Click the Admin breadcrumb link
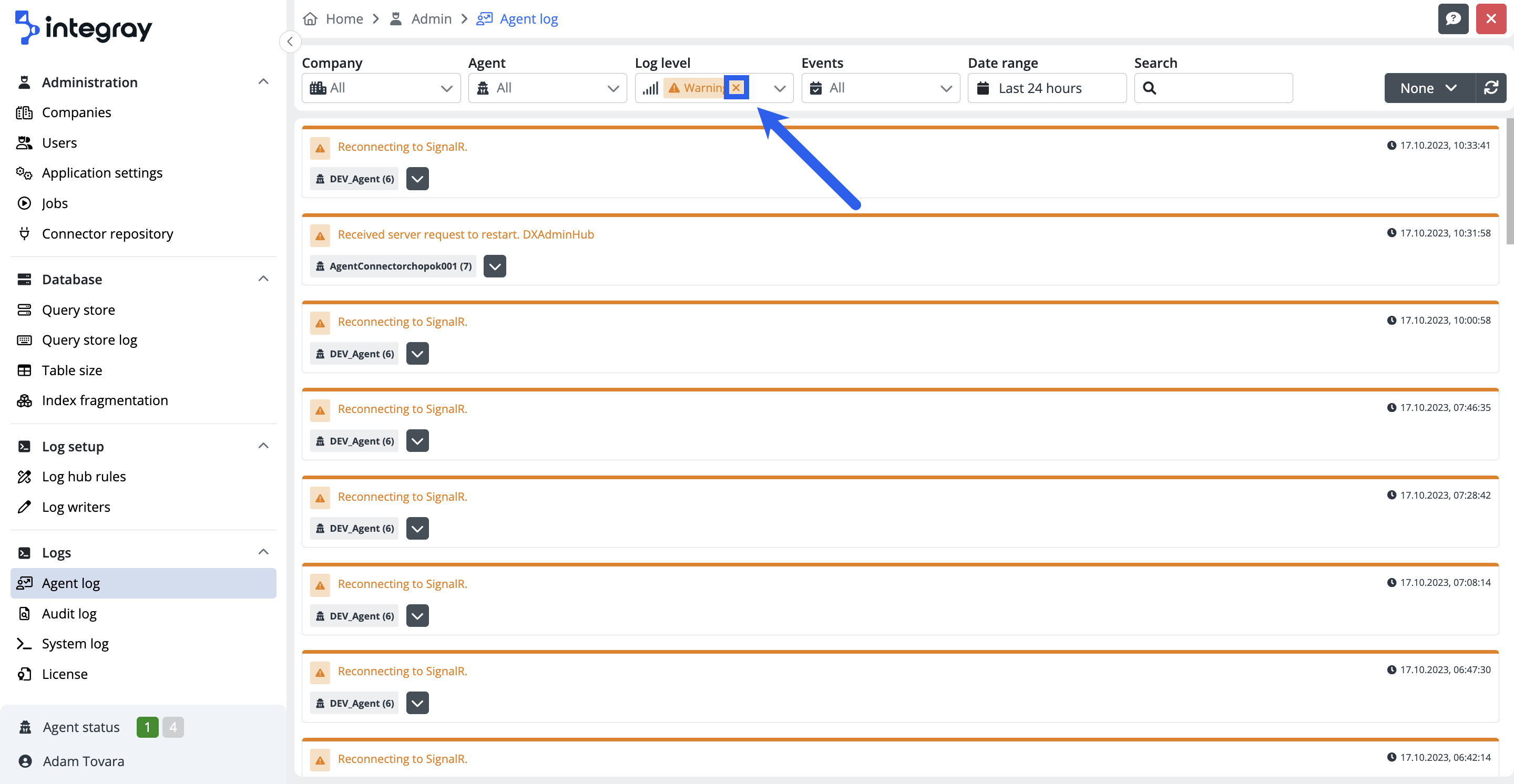The image size is (1514, 784). (431, 19)
